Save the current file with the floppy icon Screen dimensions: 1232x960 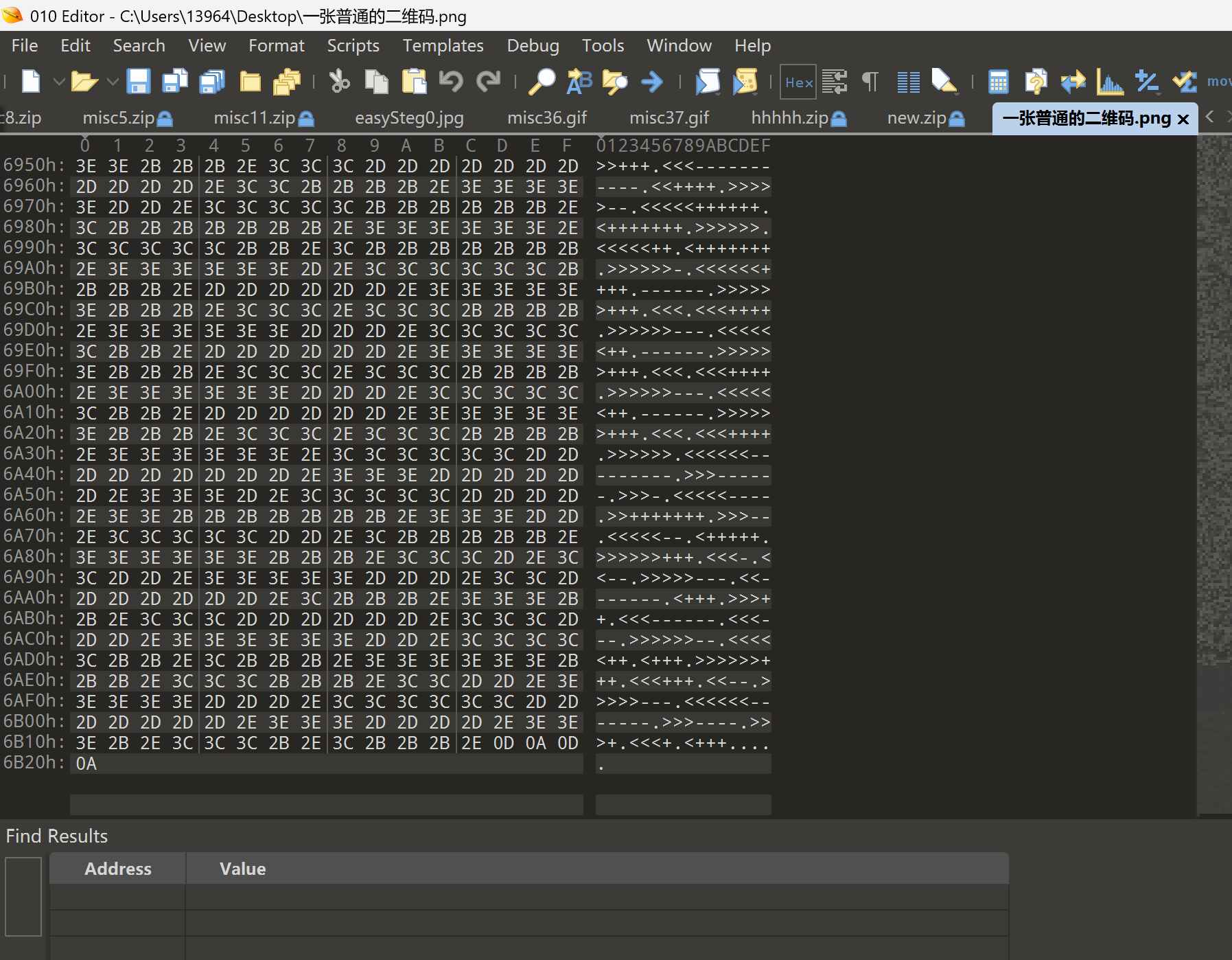139,82
